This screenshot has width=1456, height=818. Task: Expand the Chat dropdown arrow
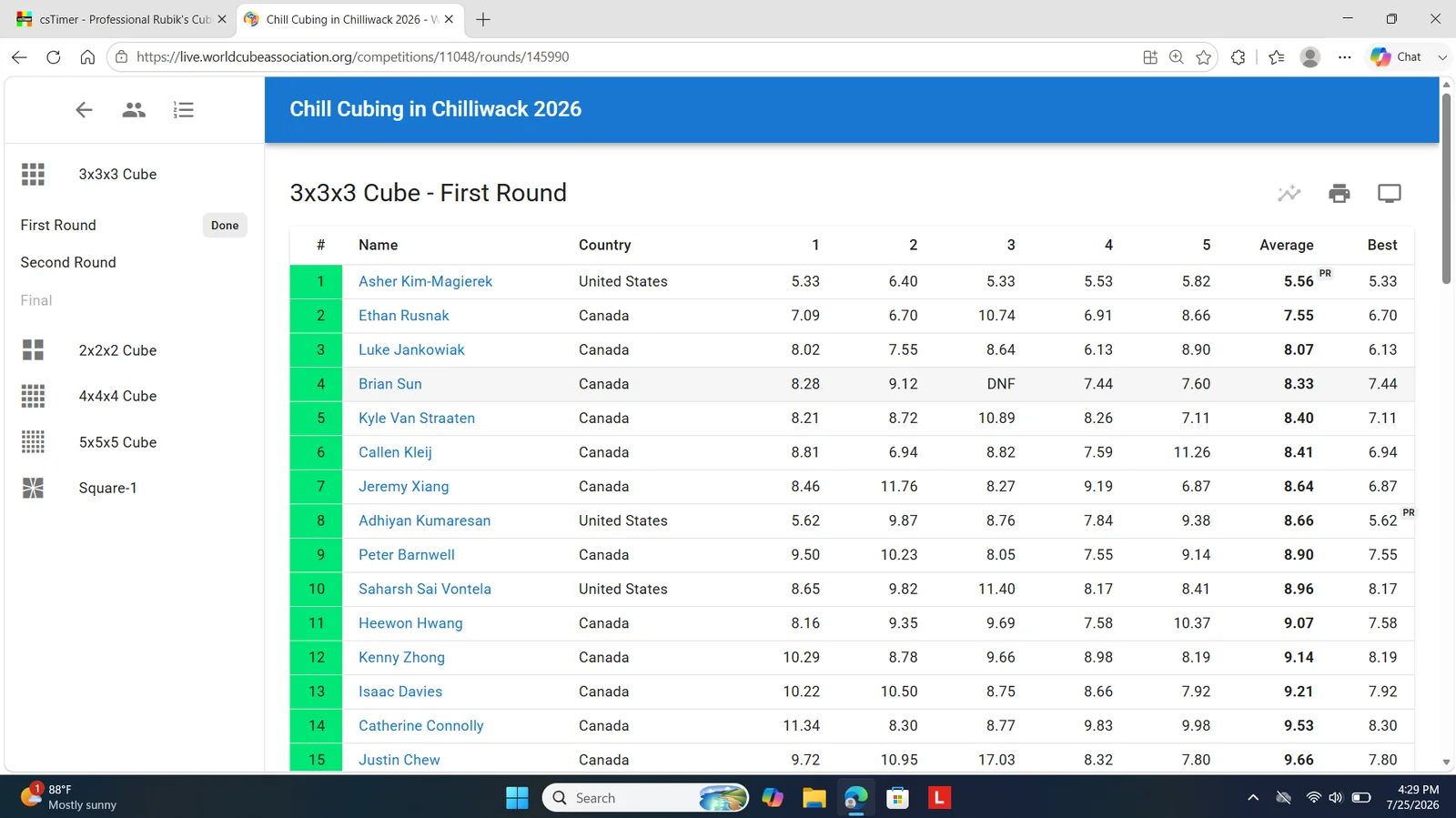click(x=1442, y=56)
